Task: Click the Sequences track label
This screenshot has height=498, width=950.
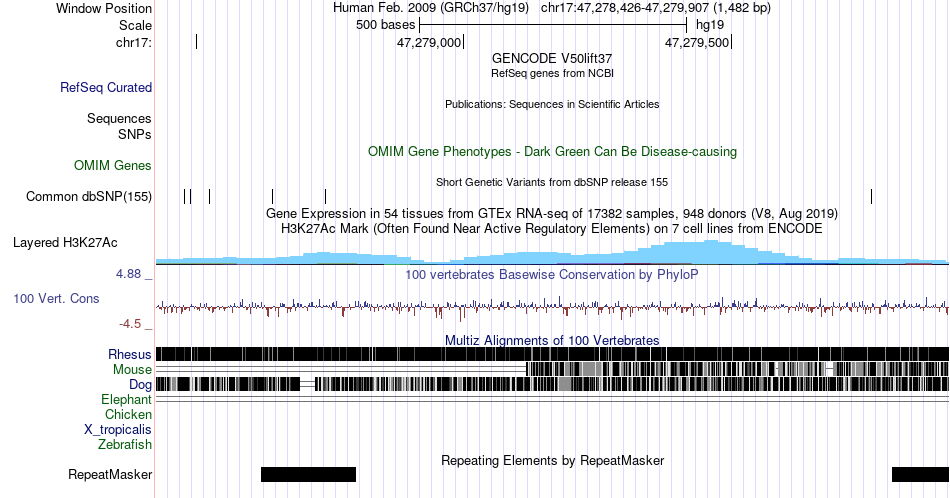Action: coord(119,118)
